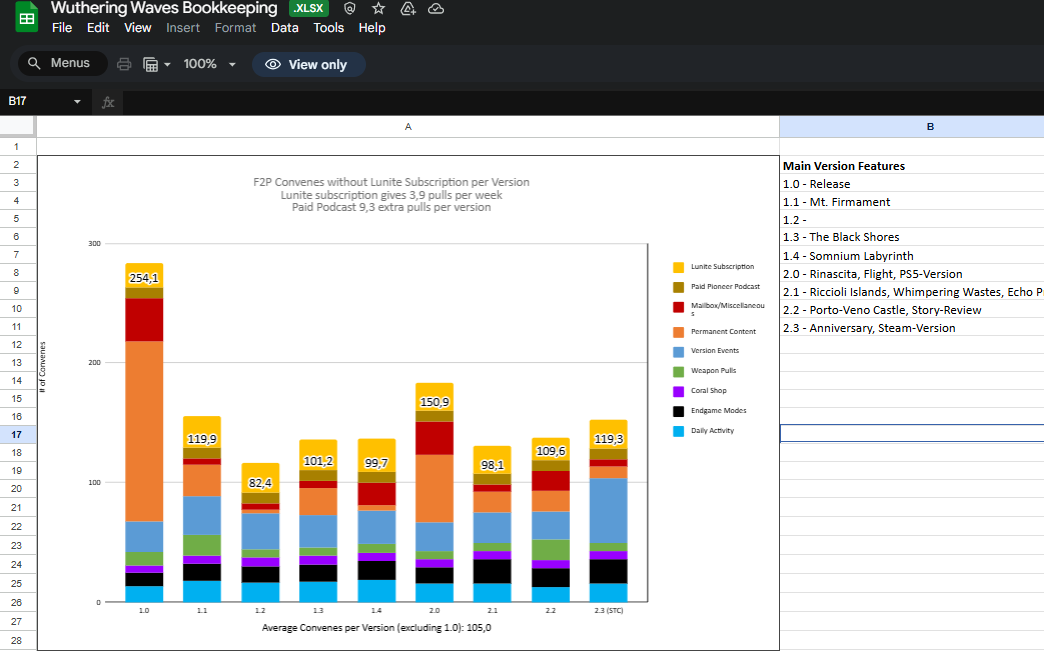
Task: Click the fx function icon
Action: point(108,102)
